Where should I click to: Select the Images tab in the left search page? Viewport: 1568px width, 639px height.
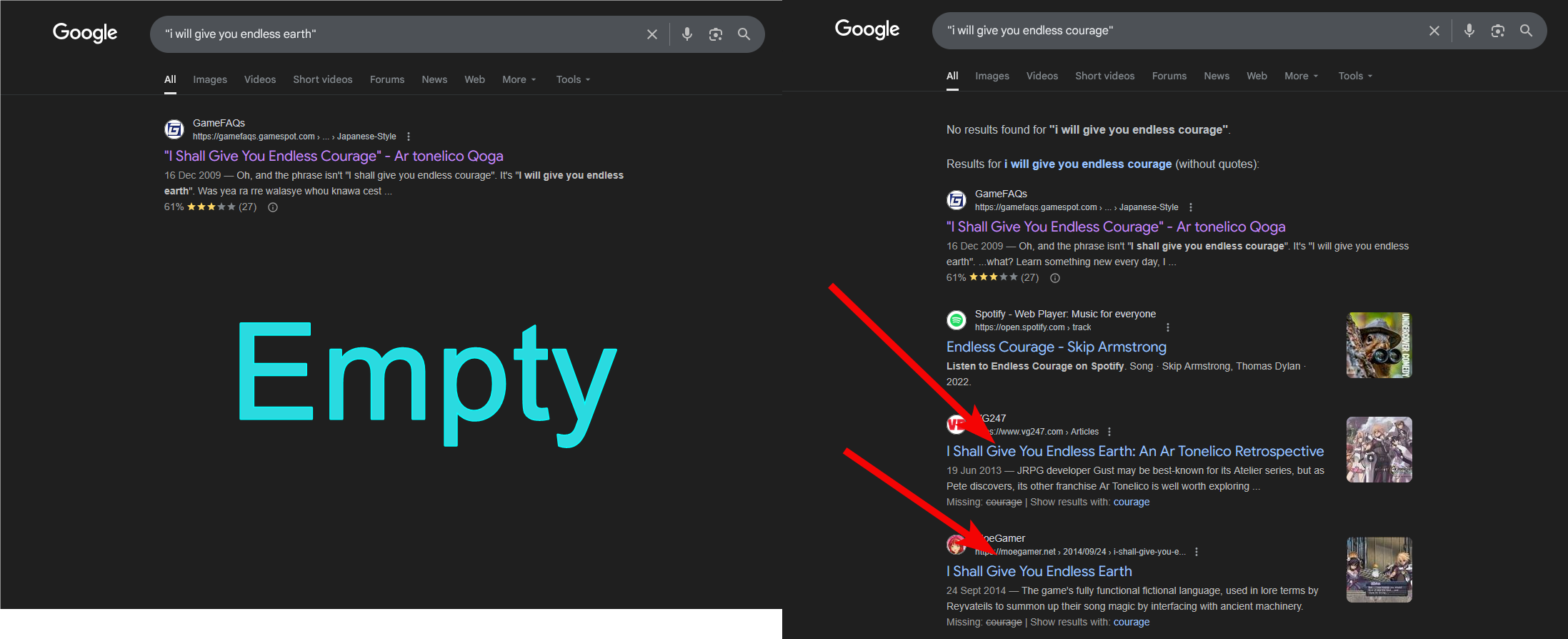click(210, 79)
